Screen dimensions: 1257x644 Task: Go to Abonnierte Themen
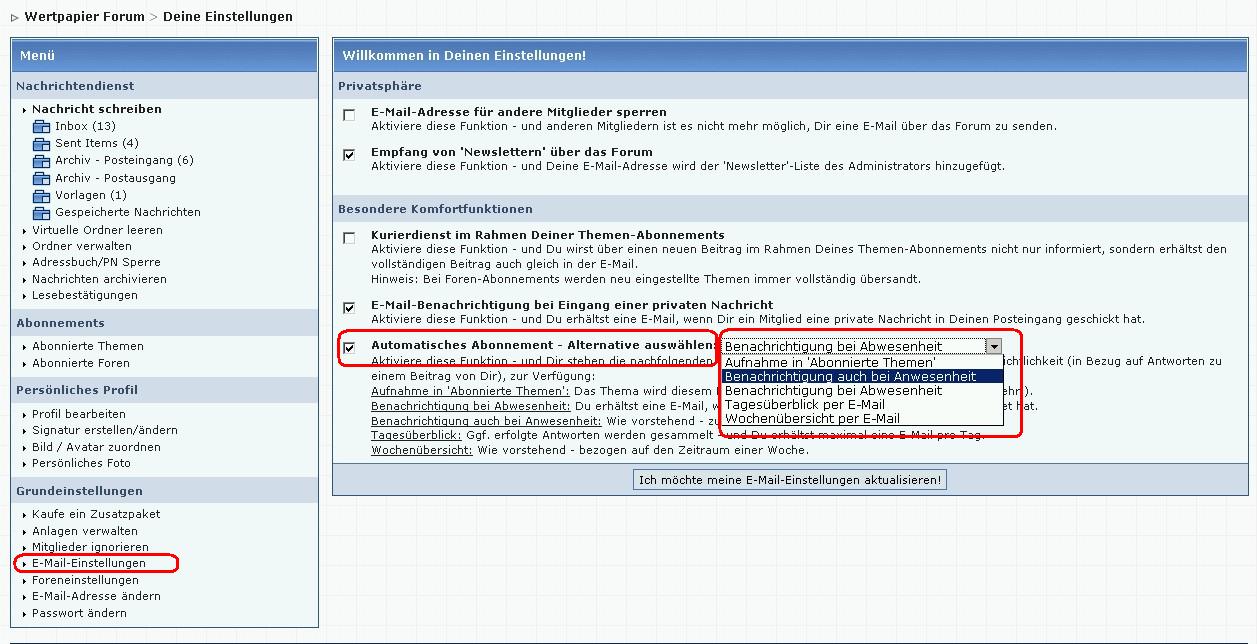(x=88, y=346)
